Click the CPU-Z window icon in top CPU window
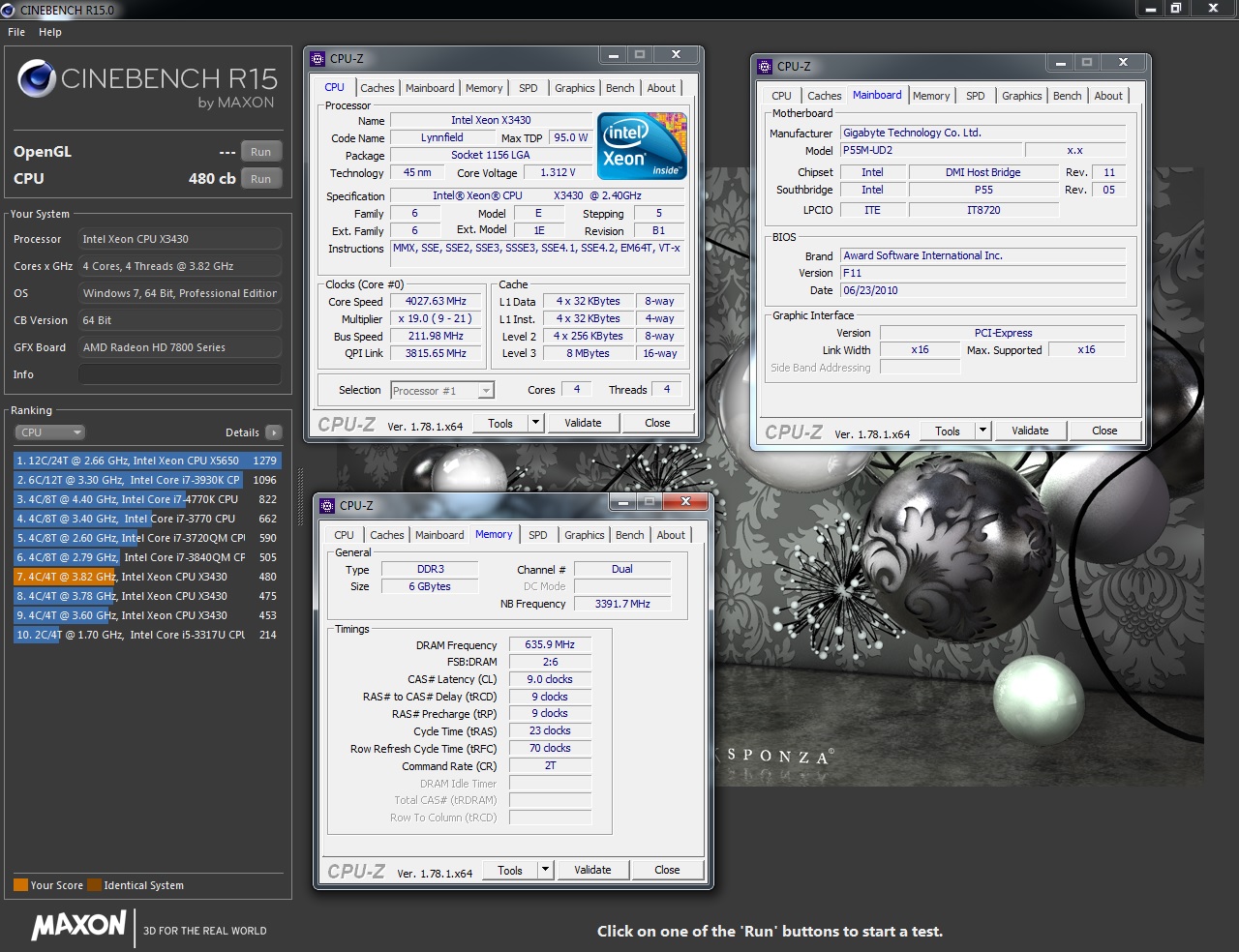The width and height of the screenshot is (1239, 952). pos(317,59)
